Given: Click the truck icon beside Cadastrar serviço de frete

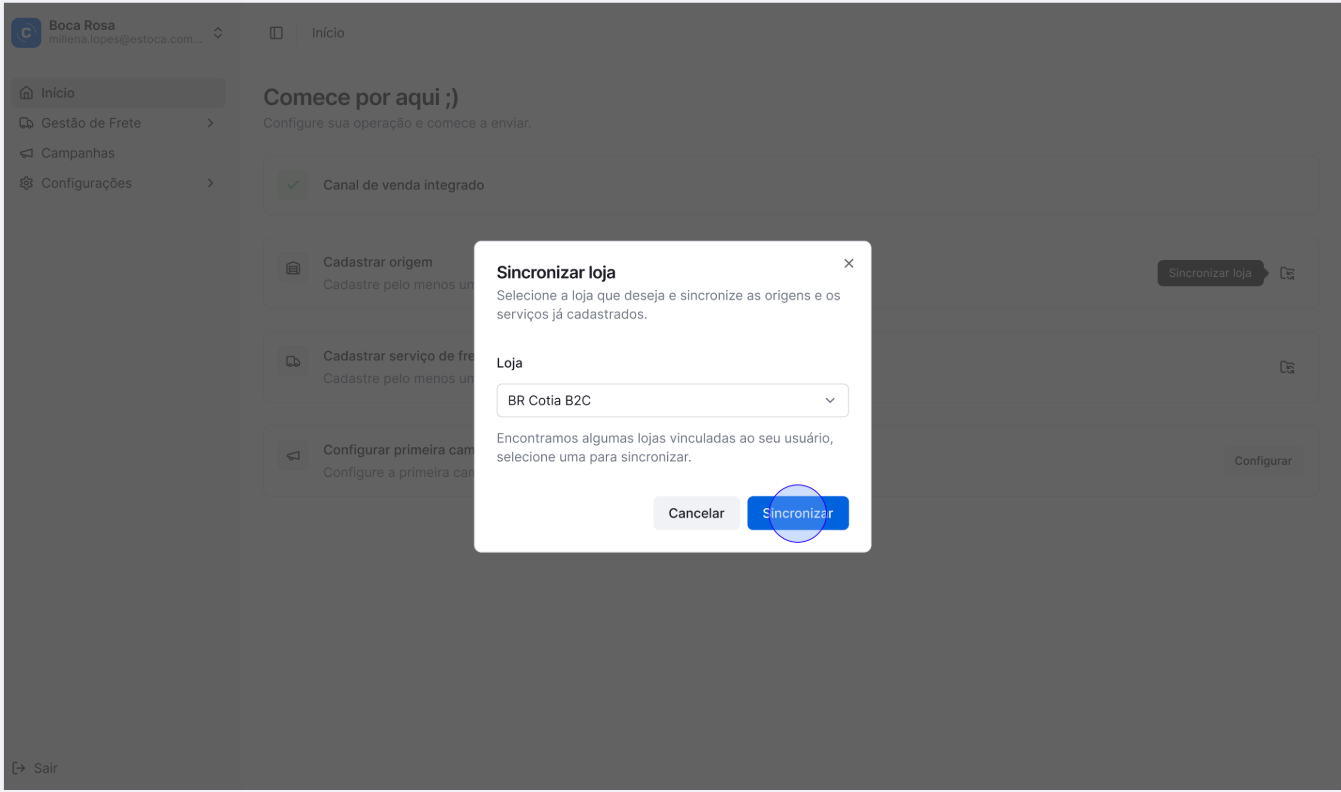Looking at the screenshot, I should pos(293,362).
